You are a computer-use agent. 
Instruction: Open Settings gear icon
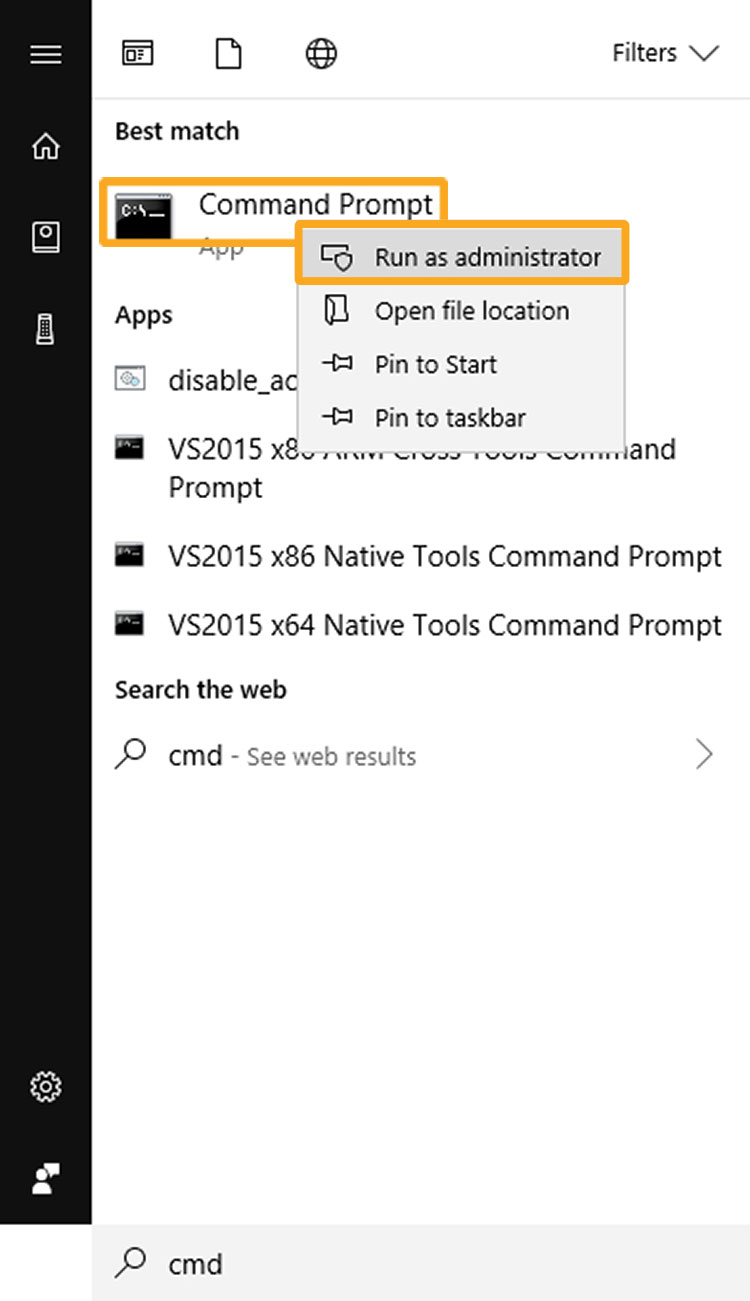point(45,1086)
